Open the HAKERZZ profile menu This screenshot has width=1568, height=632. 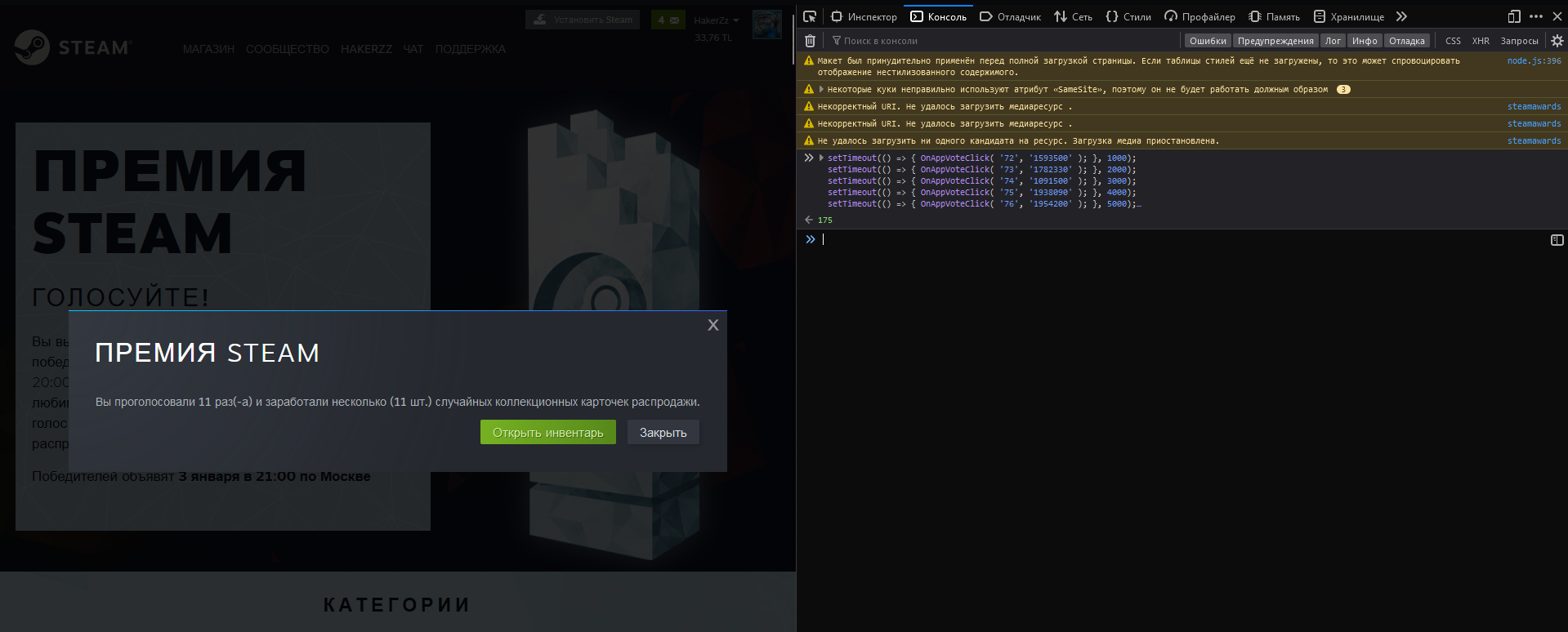[x=366, y=49]
